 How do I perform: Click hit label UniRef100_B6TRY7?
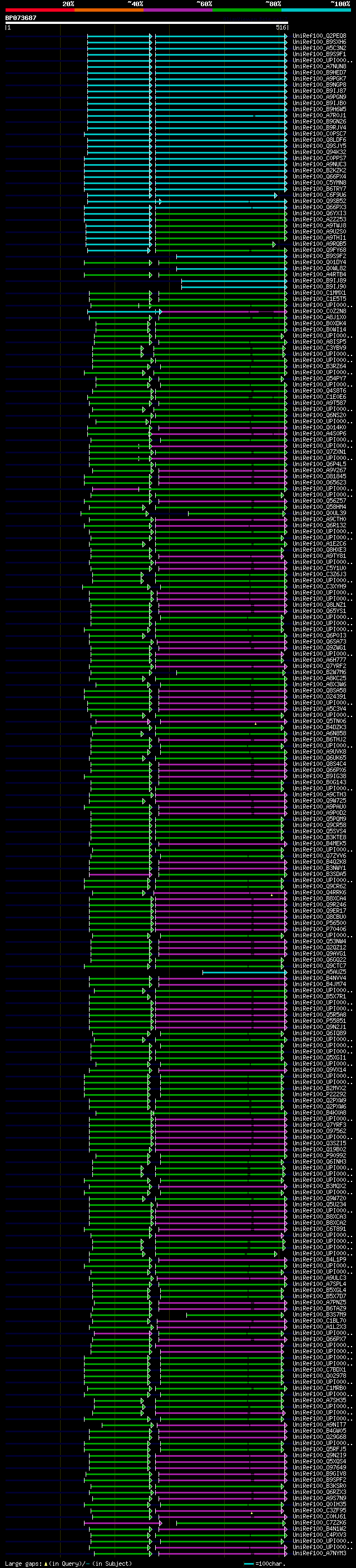[319, 189]
